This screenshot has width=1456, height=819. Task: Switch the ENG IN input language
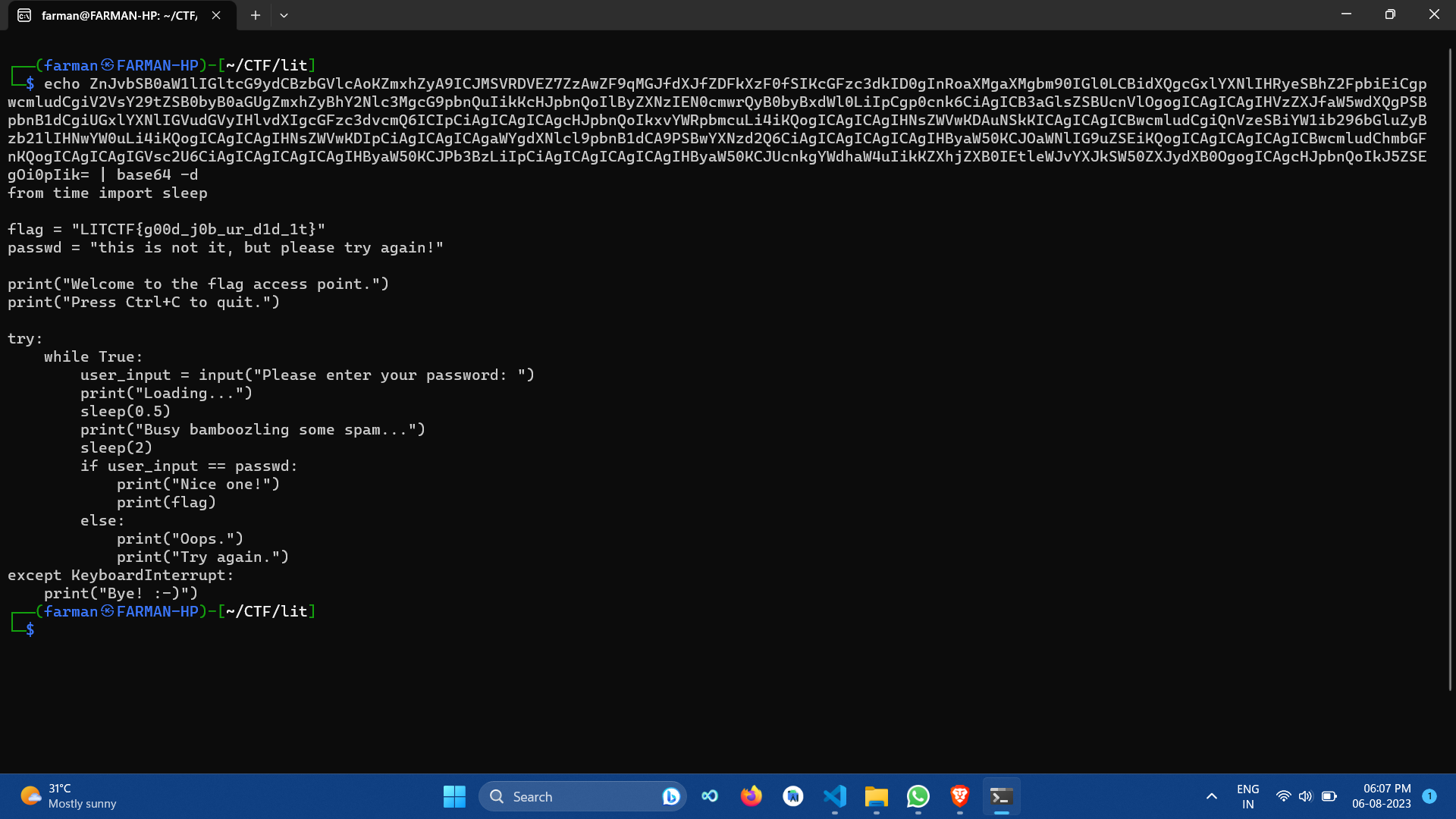(x=1247, y=796)
